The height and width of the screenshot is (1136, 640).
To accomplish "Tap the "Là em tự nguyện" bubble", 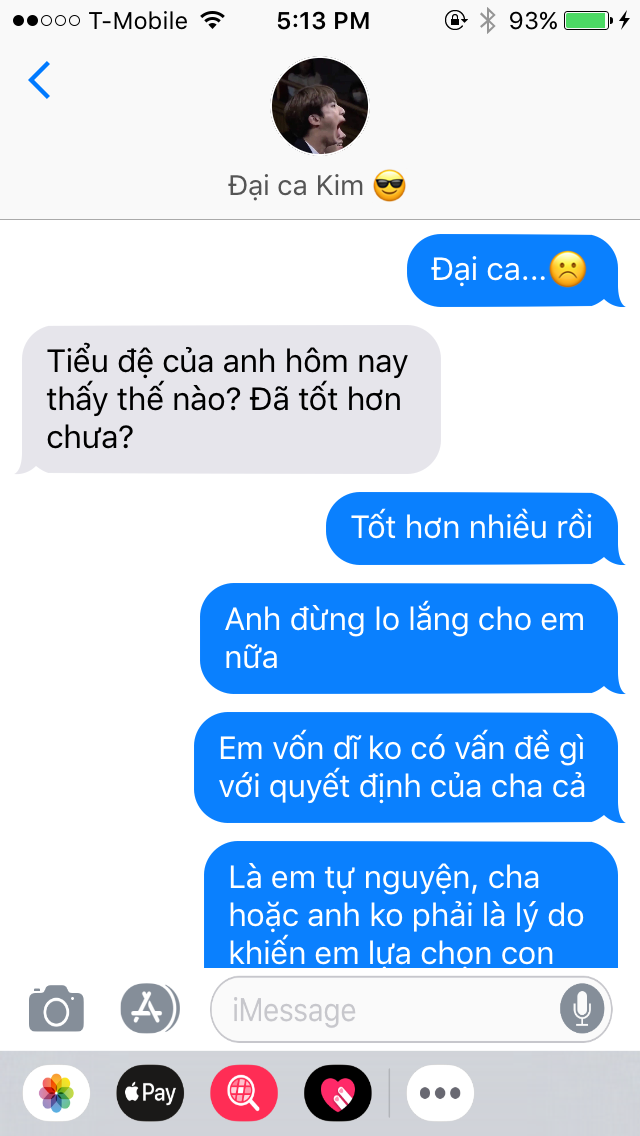I will tap(413, 904).
